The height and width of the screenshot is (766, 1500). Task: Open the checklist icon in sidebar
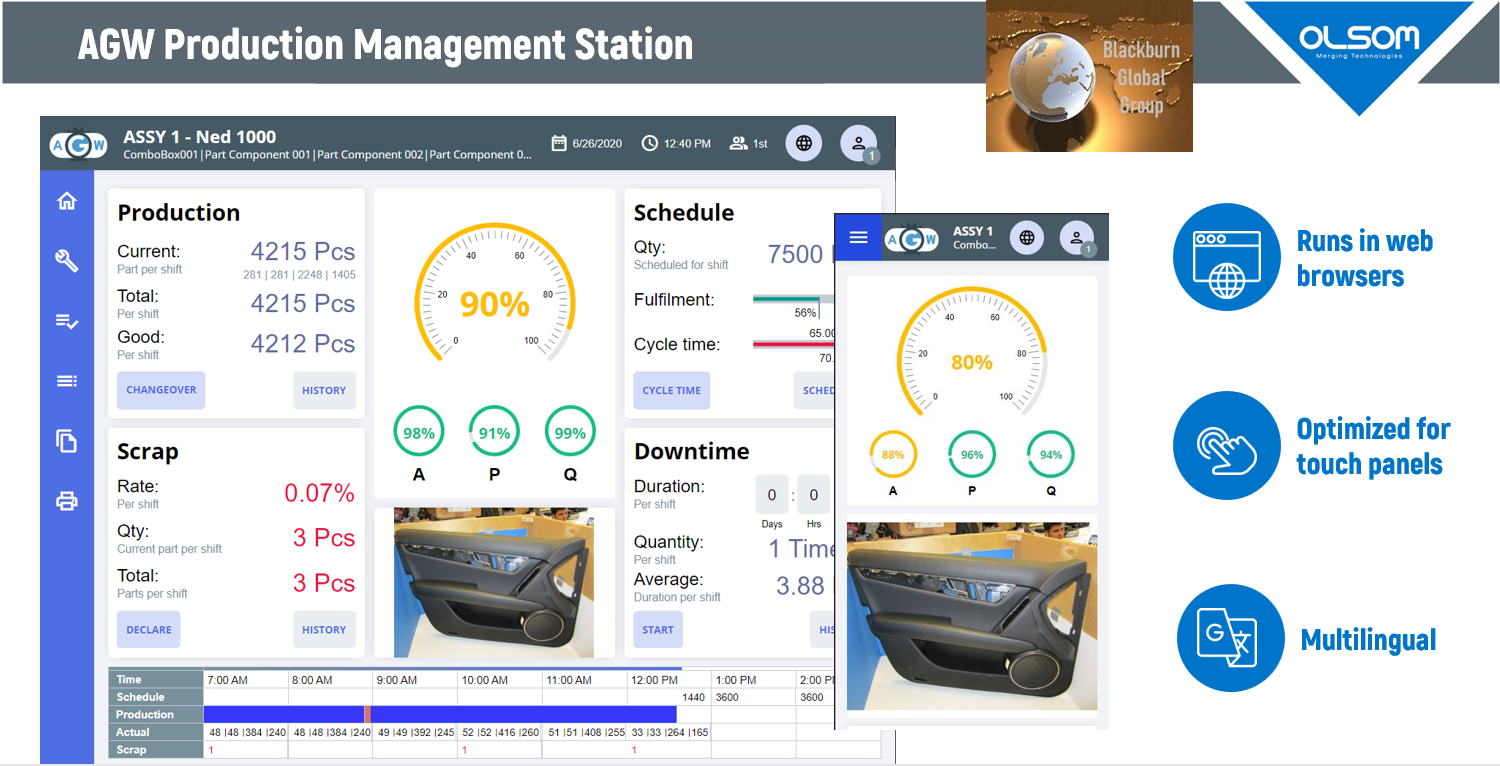[x=67, y=321]
